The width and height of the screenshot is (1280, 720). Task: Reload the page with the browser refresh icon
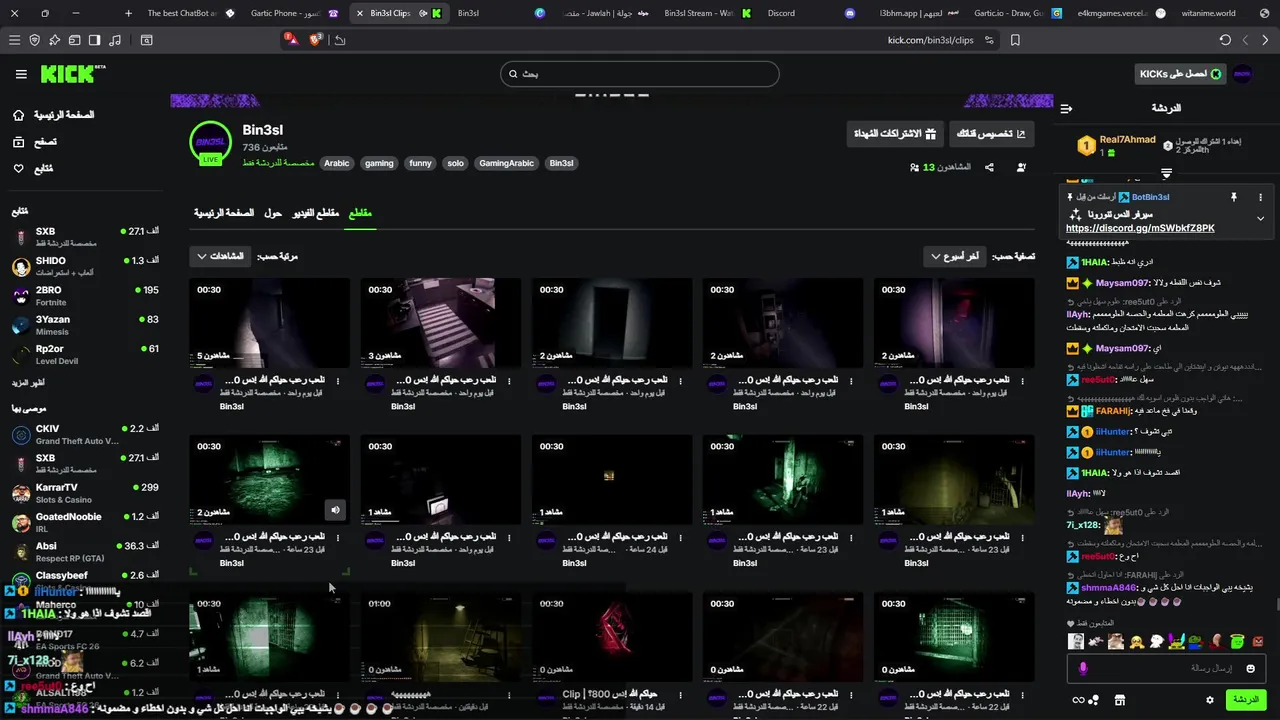tap(1225, 40)
